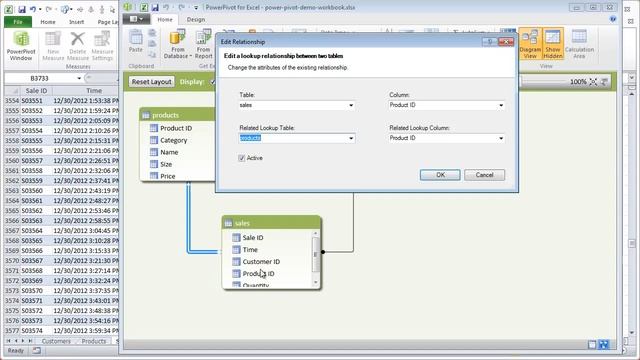Expand From Database dropdown arrow
Screen dimensions: 640x360
click(x=190, y=56)
